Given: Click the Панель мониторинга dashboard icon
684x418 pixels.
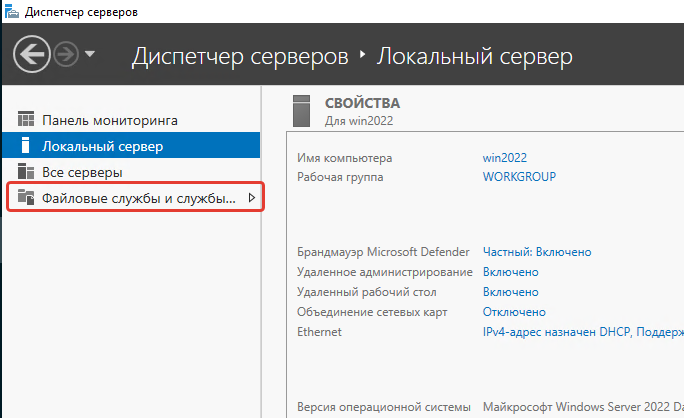Looking at the screenshot, I should pyautogui.click(x=26, y=120).
